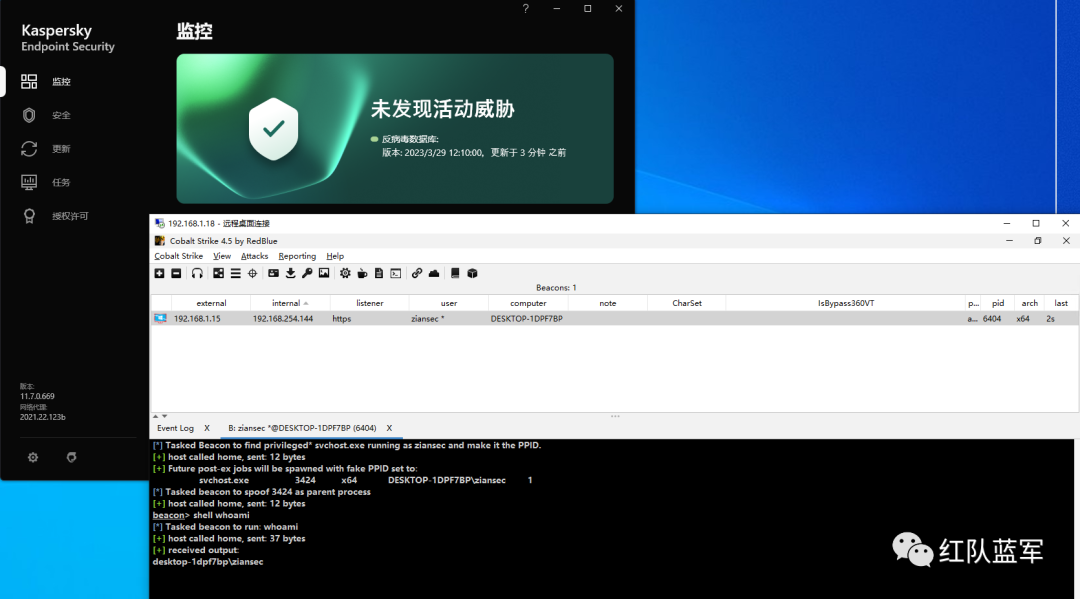Click the terminal scripted web delivery icon
The height and width of the screenshot is (599, 1080).
coord(396,273)
